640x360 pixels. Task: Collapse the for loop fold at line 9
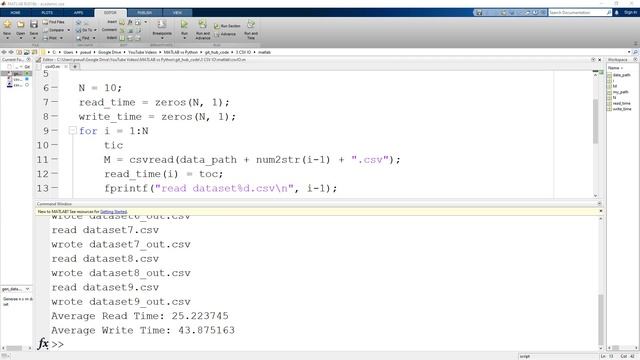pyautogui.click(x=73, y=131)
